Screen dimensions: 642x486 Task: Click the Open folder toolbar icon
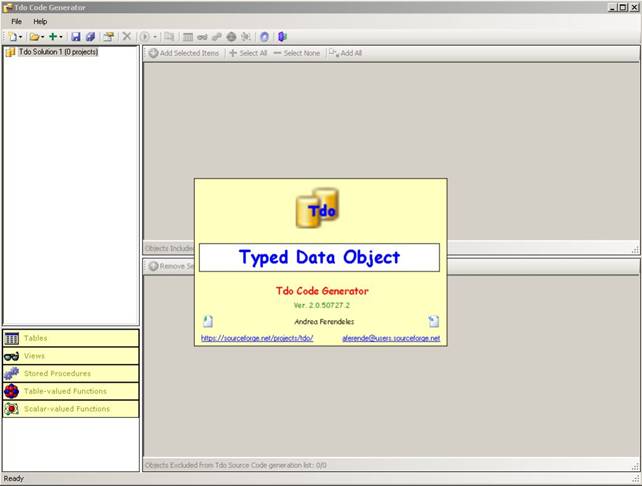[34, 37]
